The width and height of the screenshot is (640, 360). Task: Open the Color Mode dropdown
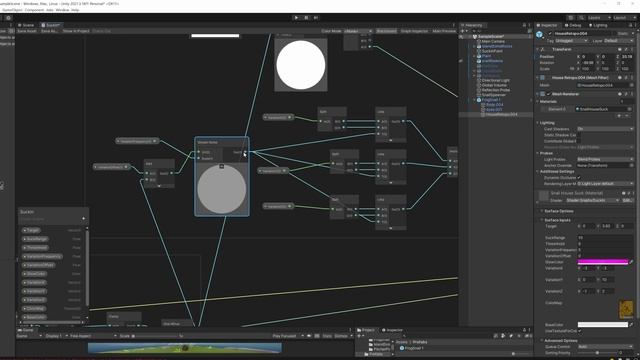tap(358, 31)
